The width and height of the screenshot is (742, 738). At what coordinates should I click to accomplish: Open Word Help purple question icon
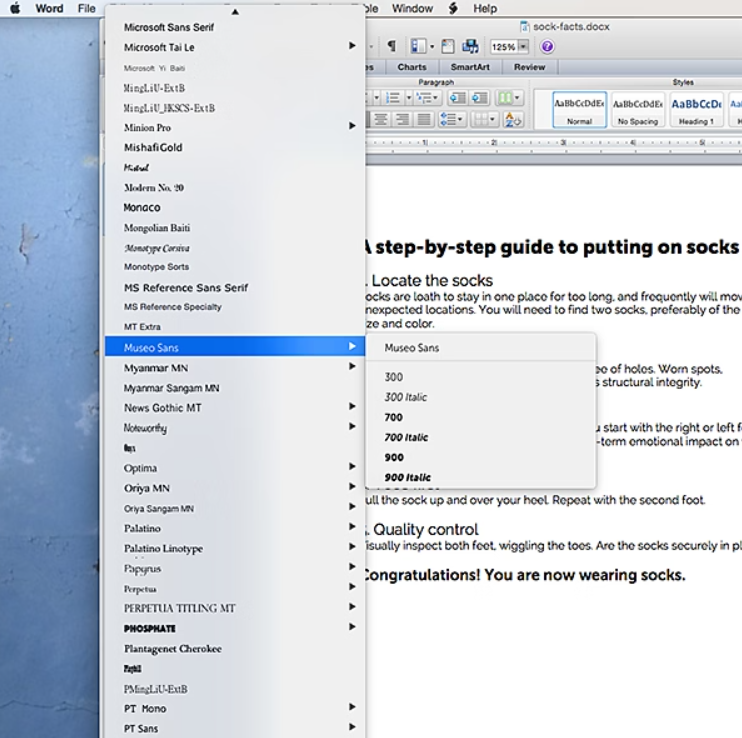(547, 46)
